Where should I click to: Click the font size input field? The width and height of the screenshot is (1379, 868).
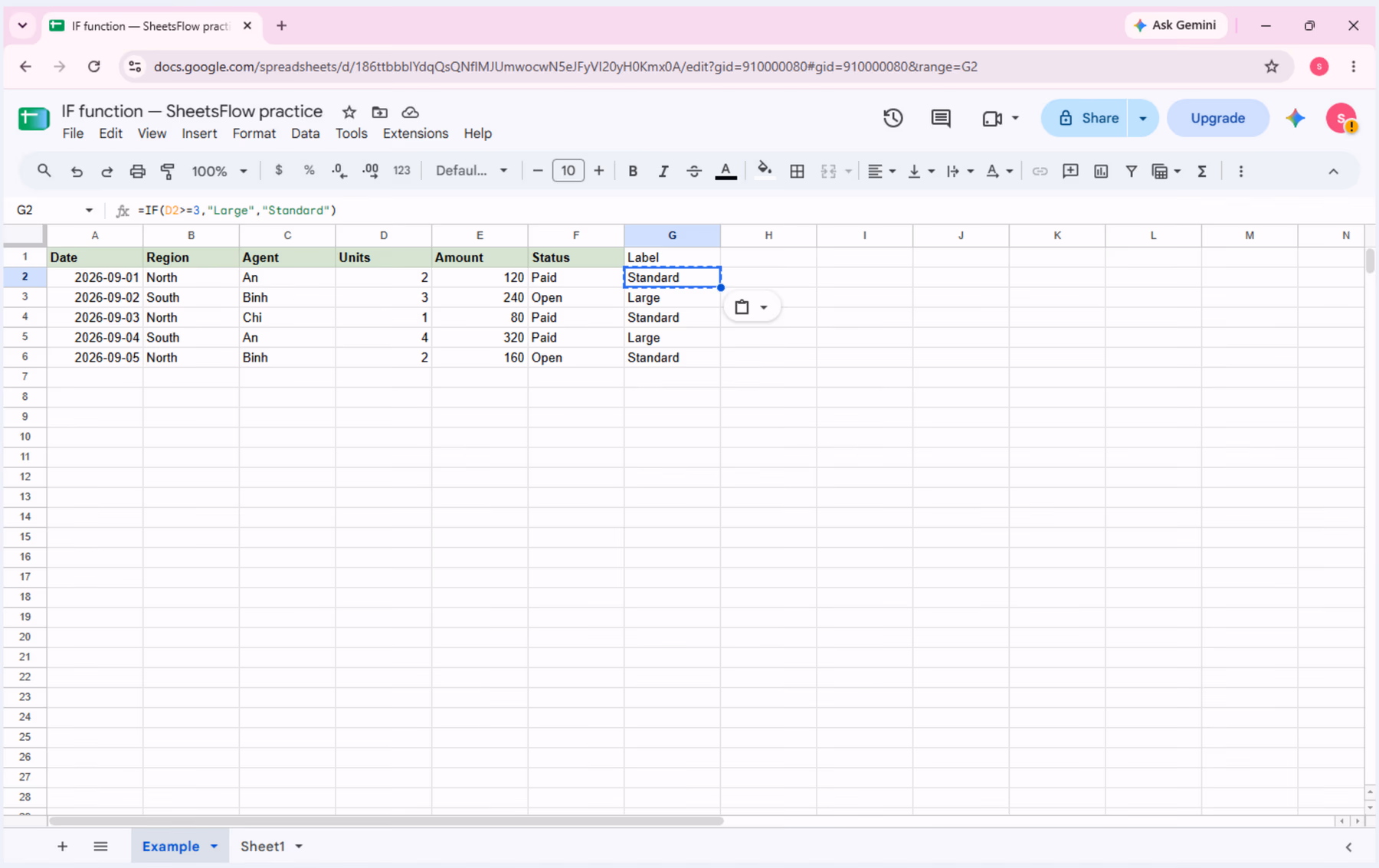[568, 171]
